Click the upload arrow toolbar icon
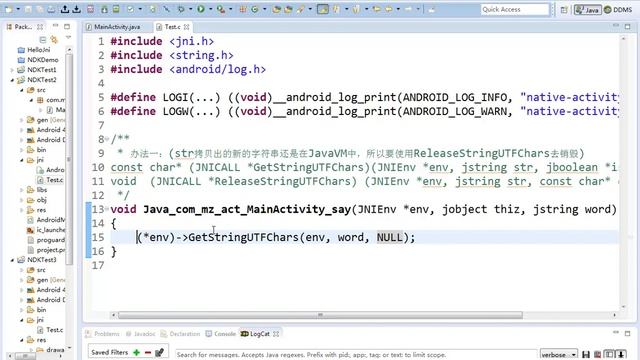640x360 pixels. click(x=64, y=9)
